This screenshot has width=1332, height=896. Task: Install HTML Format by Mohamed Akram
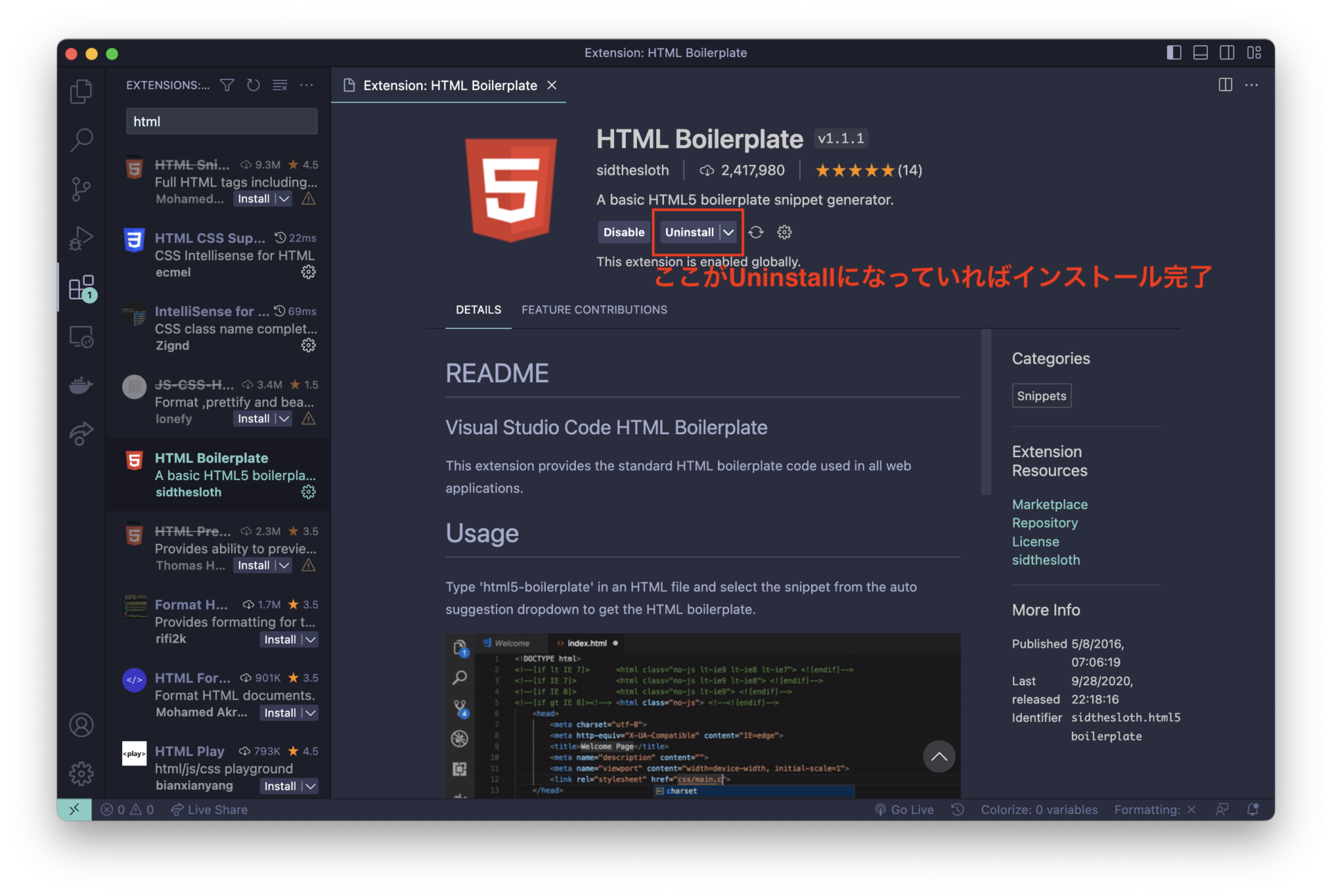(280, 713)
